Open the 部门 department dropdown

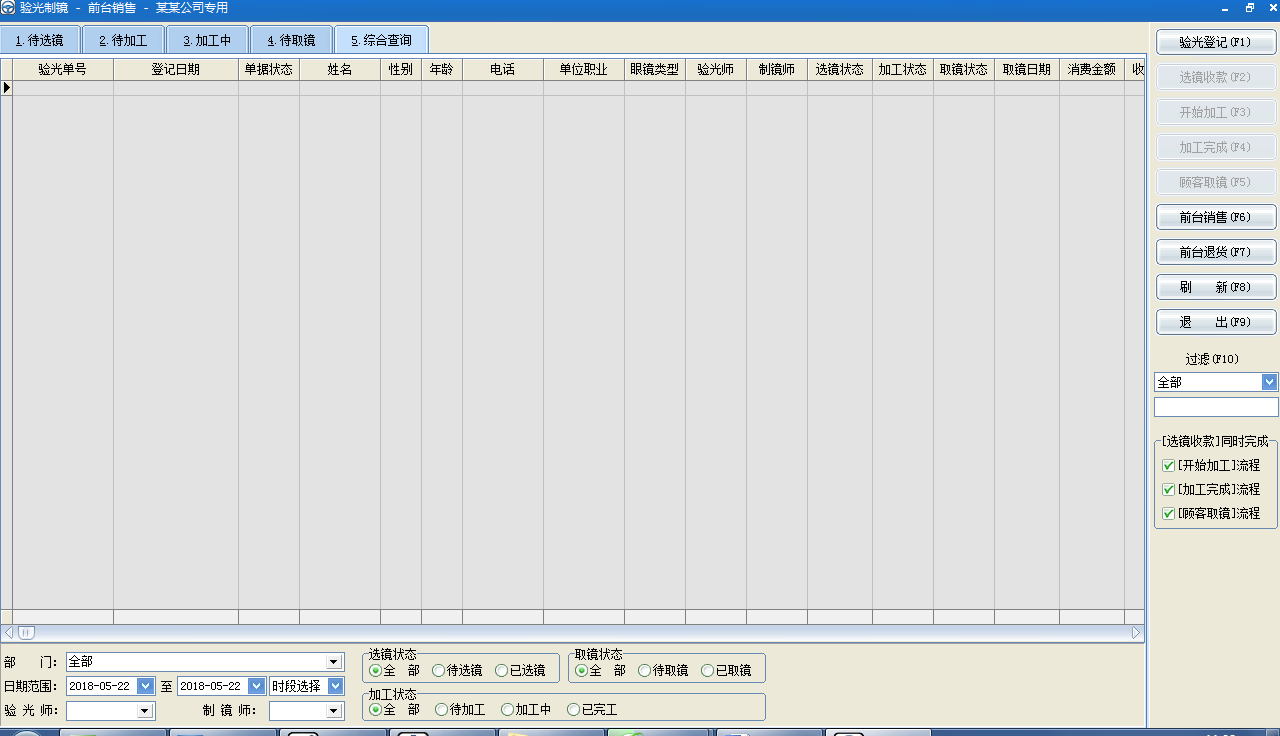point(334,662)
